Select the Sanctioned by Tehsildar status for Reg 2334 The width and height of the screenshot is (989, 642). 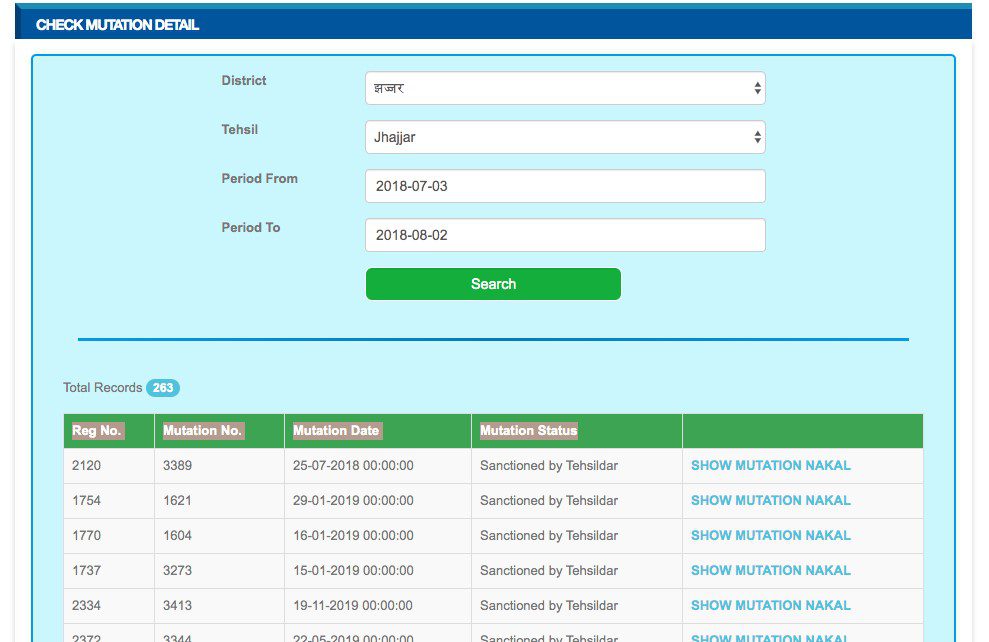[x=547, y=605]
